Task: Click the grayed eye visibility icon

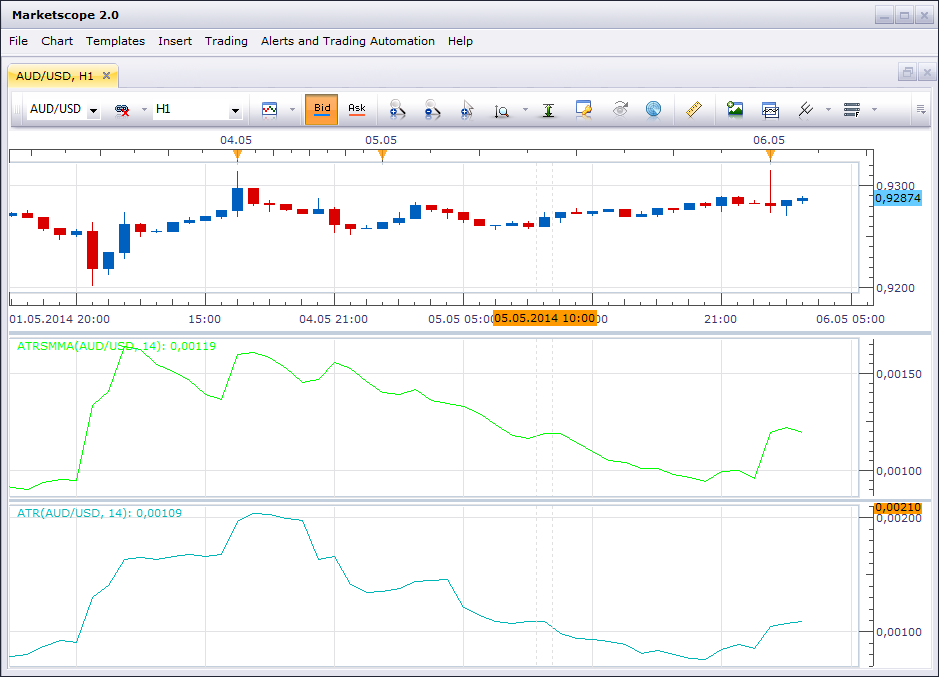Action: point(620,110)
